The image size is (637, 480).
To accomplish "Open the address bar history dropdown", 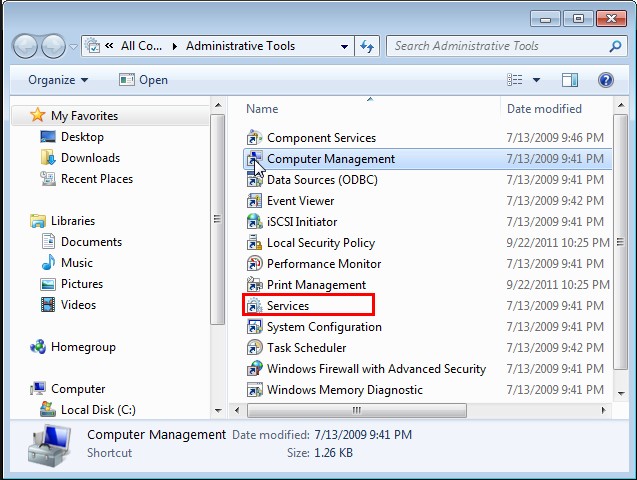I will (x=344, y=46).
